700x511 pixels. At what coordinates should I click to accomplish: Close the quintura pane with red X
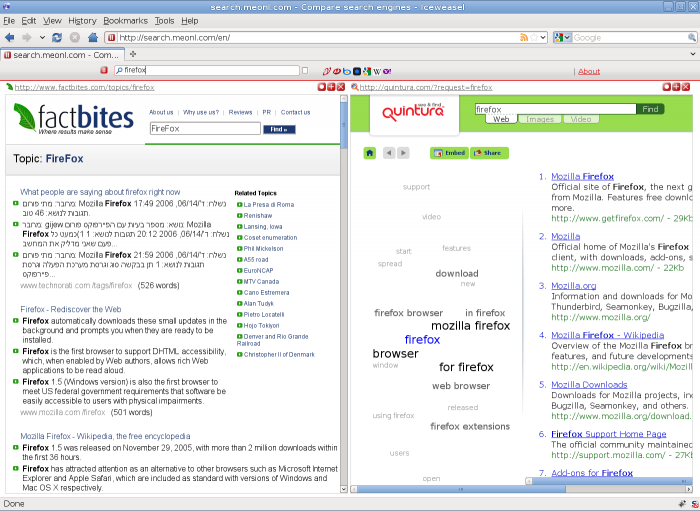coord(686,87)
